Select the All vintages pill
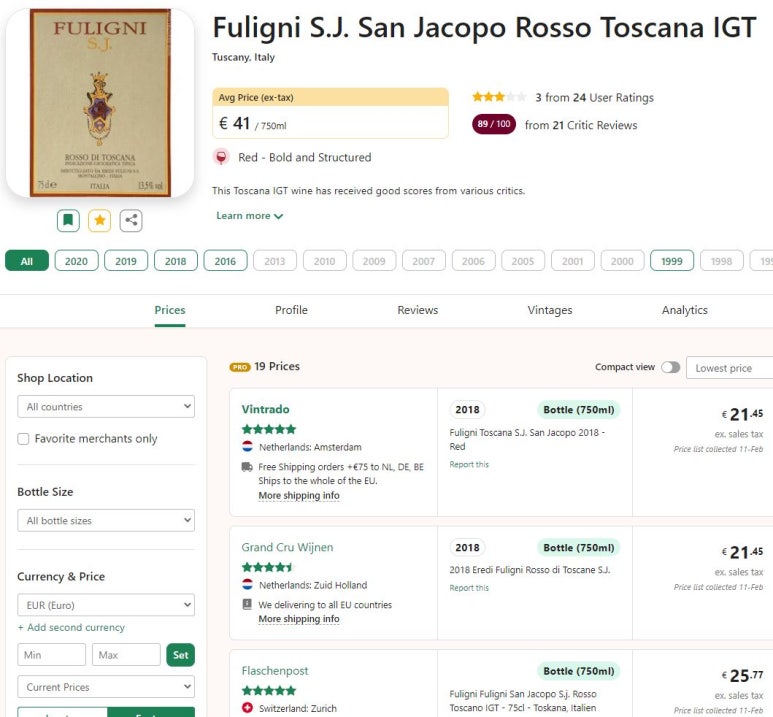The height and width of the screenshot is (717, 773). [x=27, y=261]
